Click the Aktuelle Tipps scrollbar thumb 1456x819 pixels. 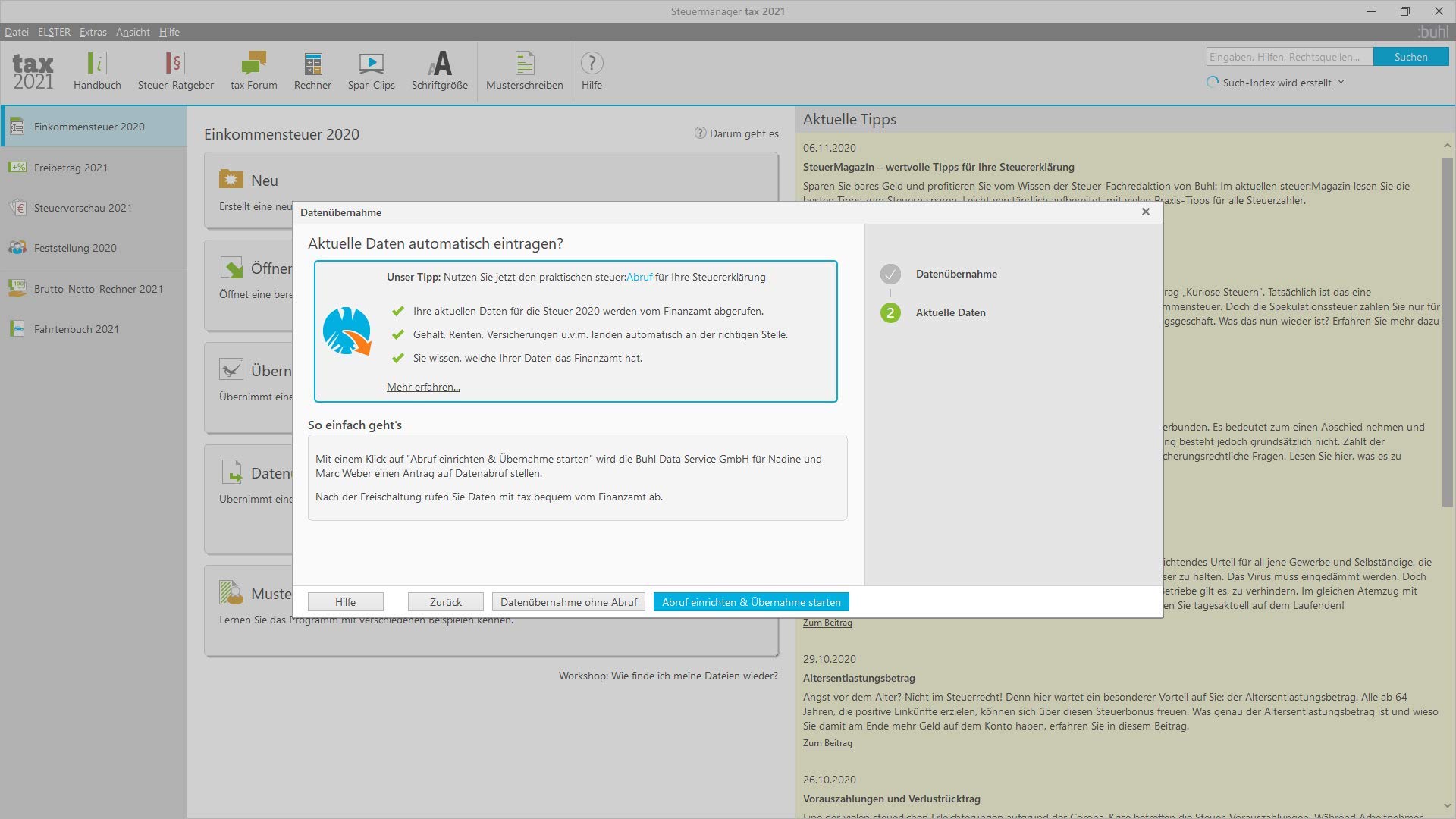(x=1447, y=331)
